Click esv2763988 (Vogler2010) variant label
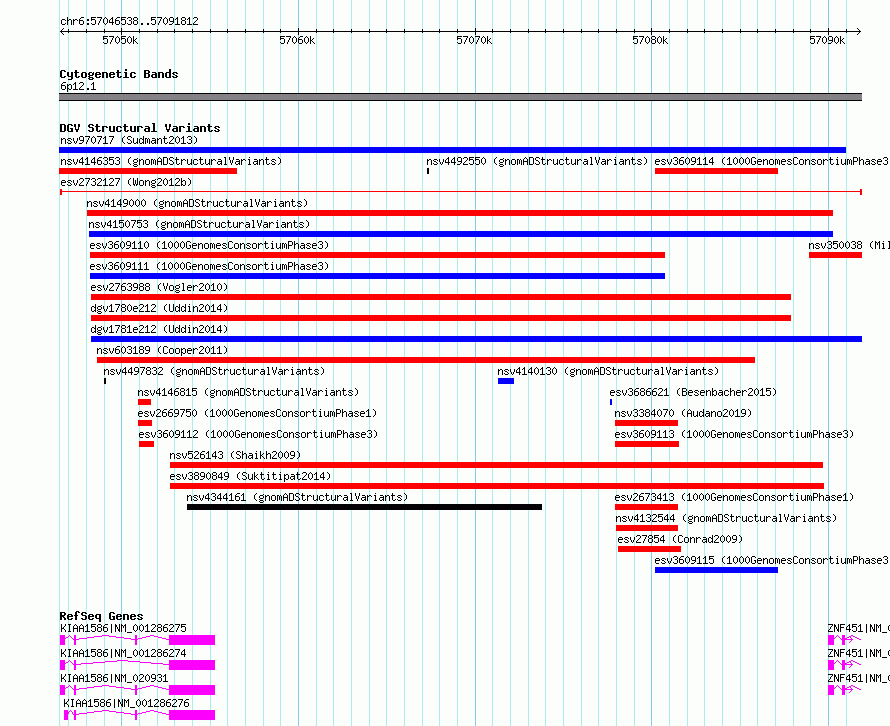890x726 pixels. pos(159,287)
